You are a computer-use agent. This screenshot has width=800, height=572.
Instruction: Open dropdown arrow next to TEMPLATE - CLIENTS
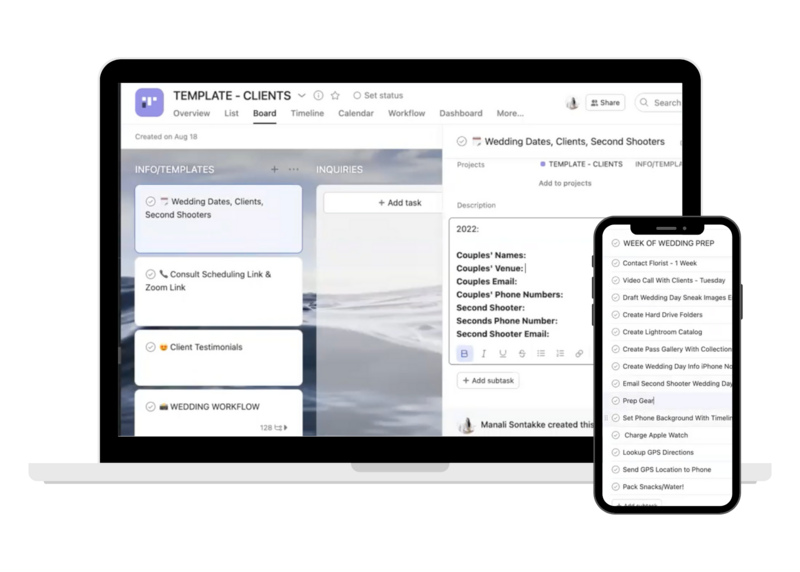302,95
